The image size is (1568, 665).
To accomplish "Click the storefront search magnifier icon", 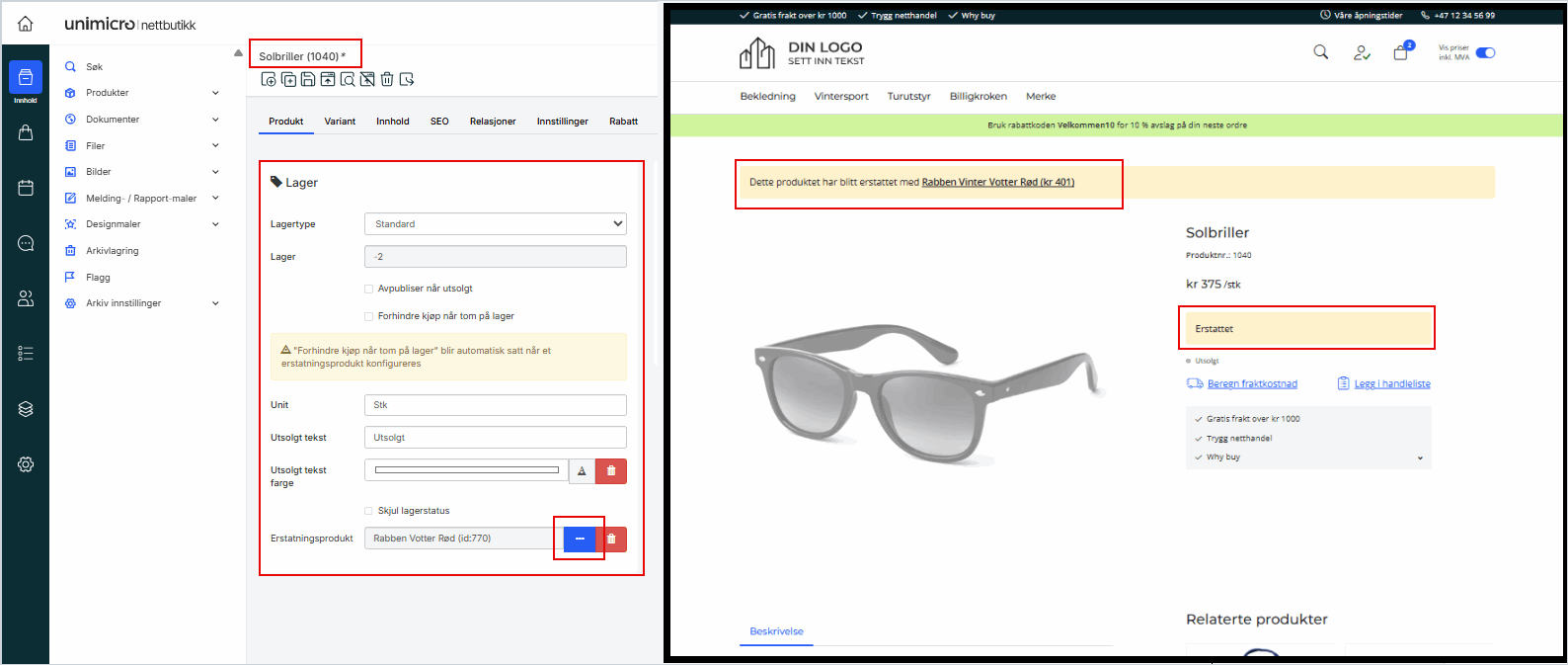I will [x=1320, y=52].
